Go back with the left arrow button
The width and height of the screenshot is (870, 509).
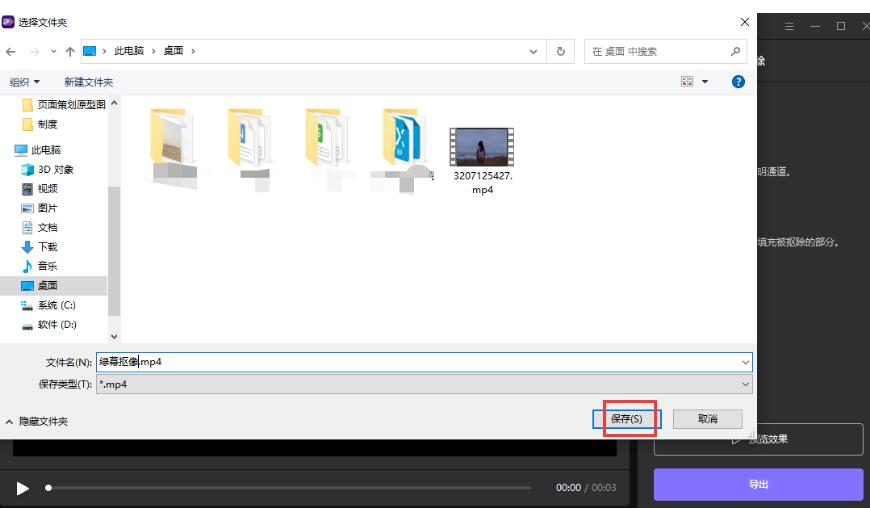click(x=11, y=52)
